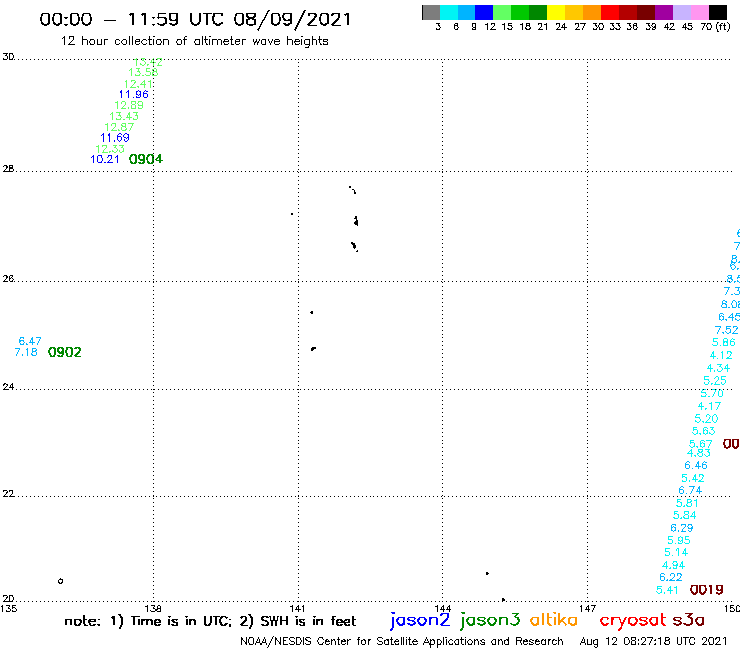Click the dark blue swatch in the legend
This screenshot has height=650, width=740.
(x=484, y=12)
